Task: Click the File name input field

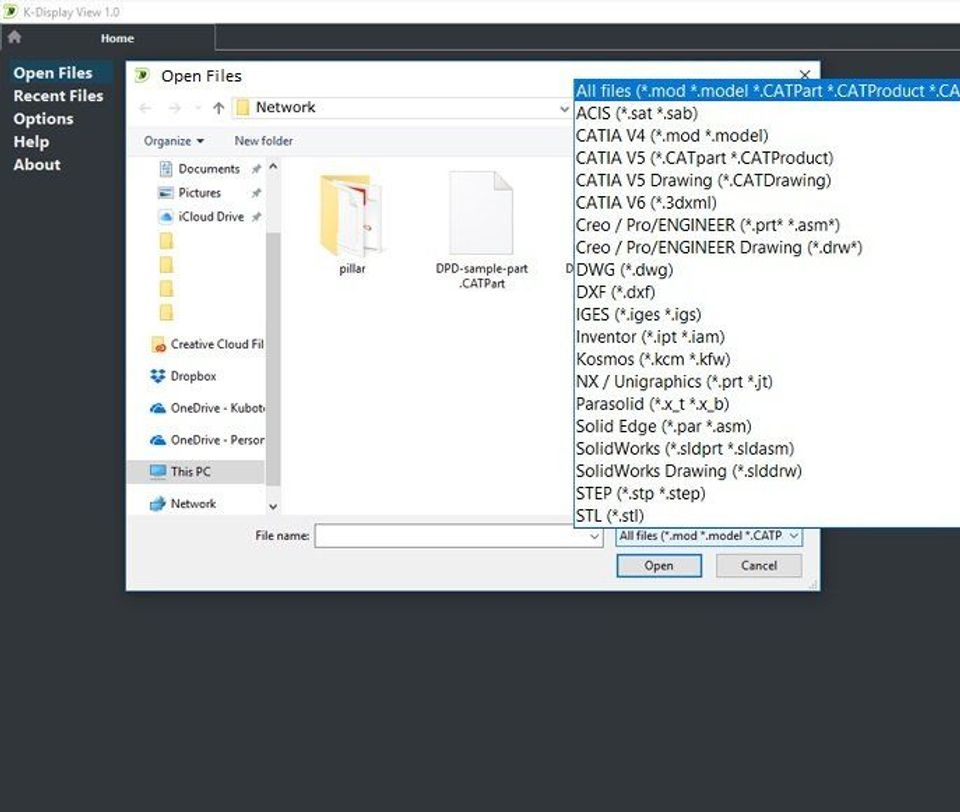Action: pos(452,536)
